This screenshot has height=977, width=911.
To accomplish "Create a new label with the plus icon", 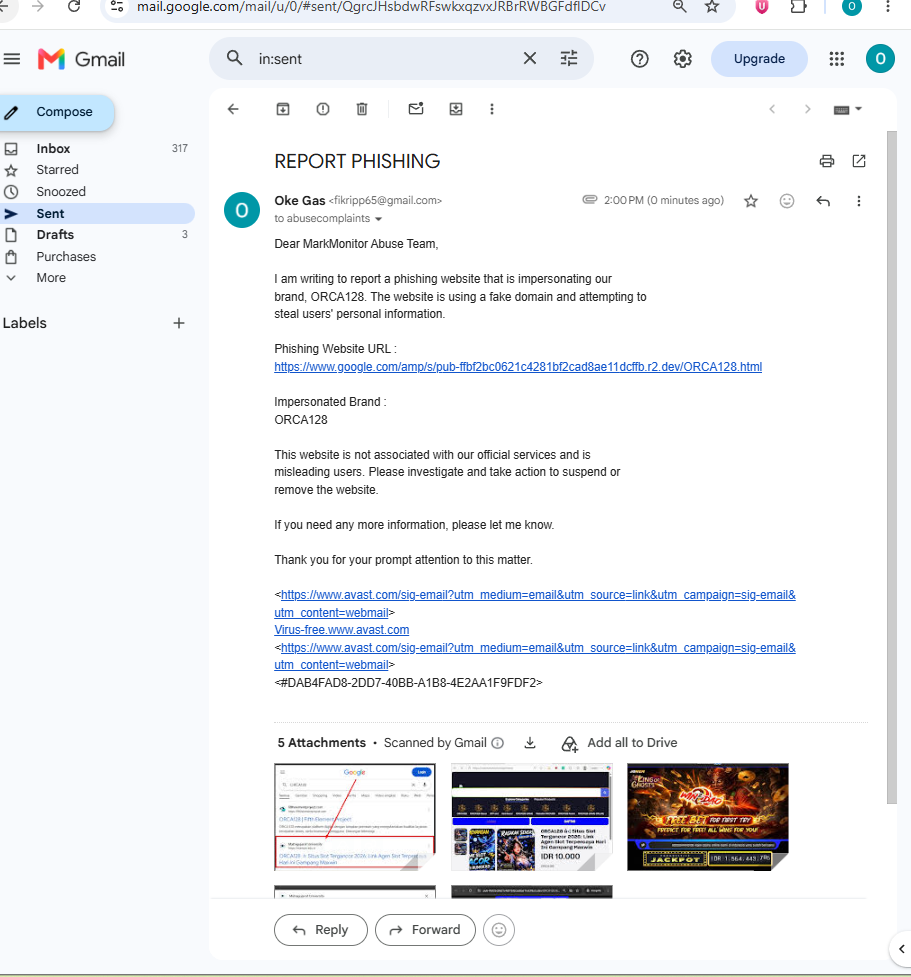I will click(179, 323).
